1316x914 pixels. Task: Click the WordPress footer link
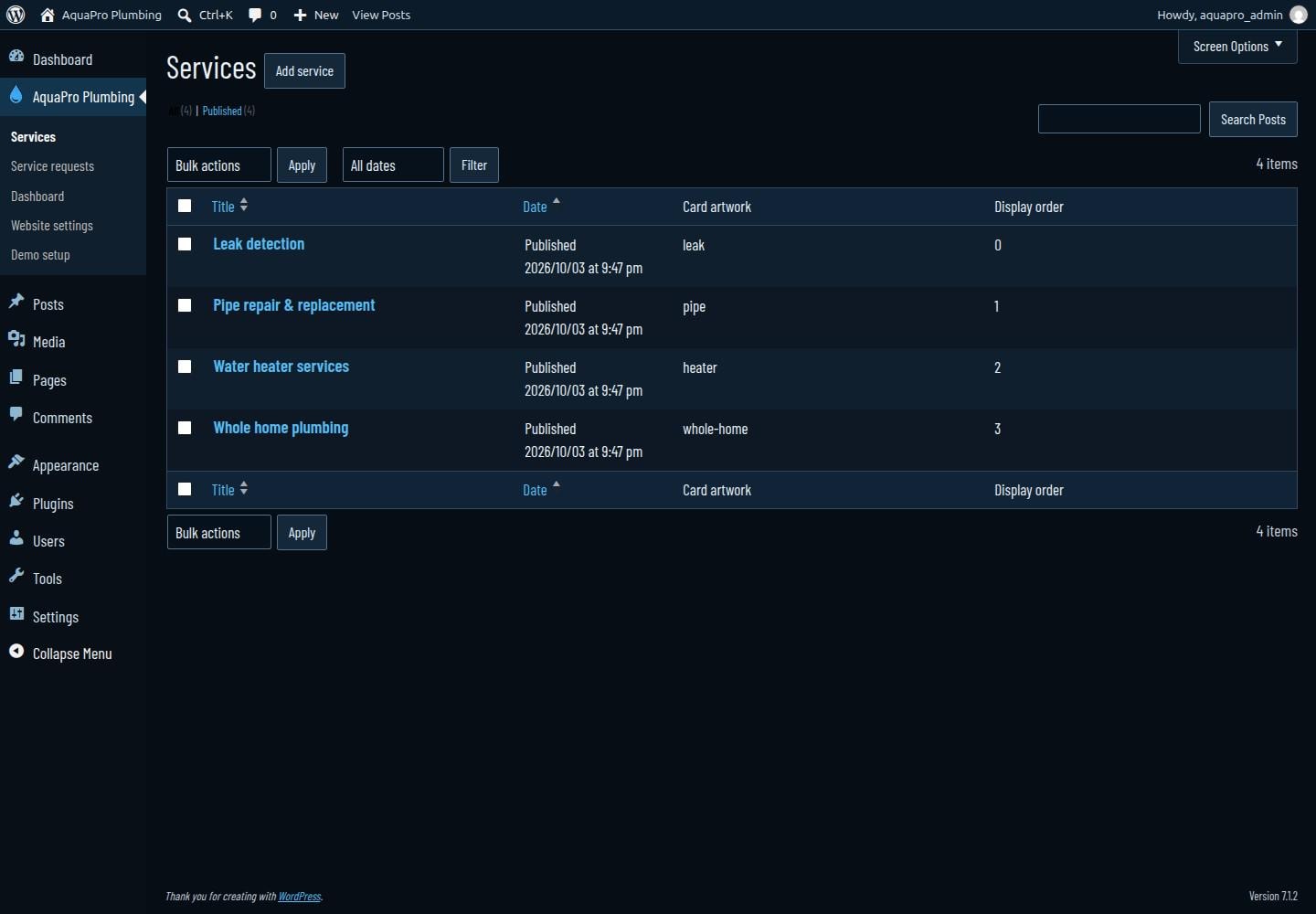tap(300, 897)
